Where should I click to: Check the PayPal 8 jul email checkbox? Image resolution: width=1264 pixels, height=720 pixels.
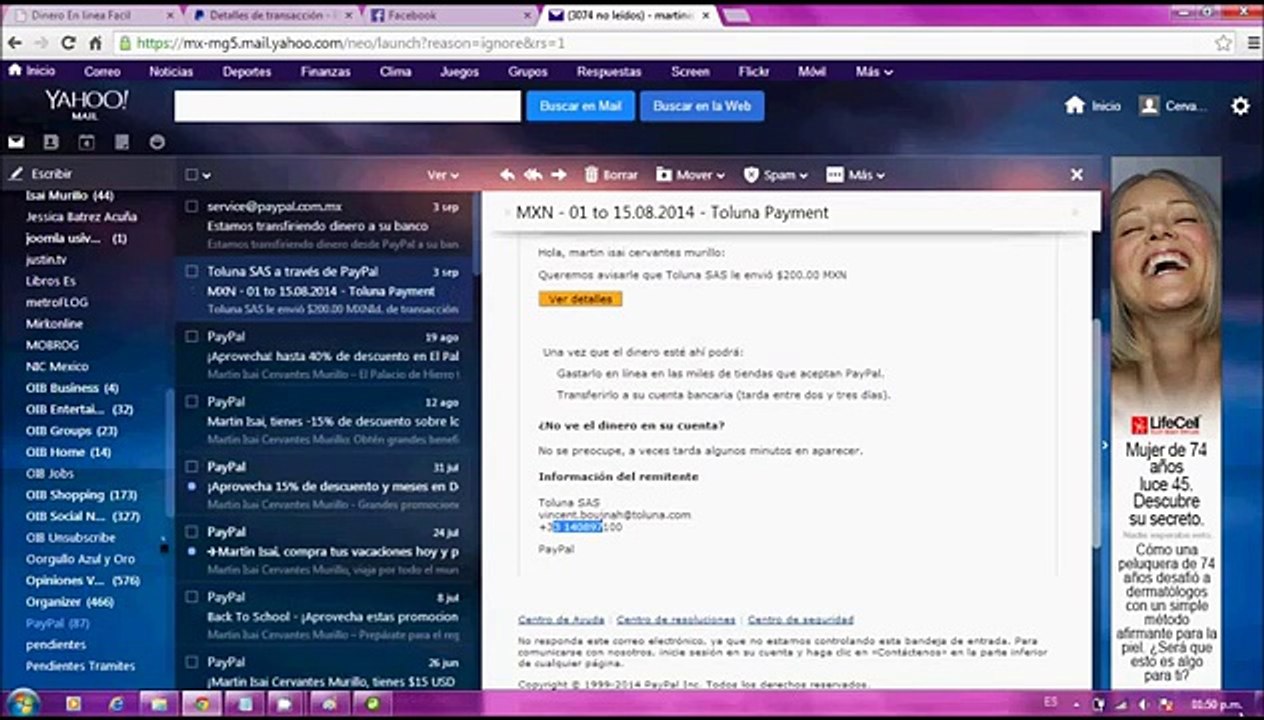(192, 597)
